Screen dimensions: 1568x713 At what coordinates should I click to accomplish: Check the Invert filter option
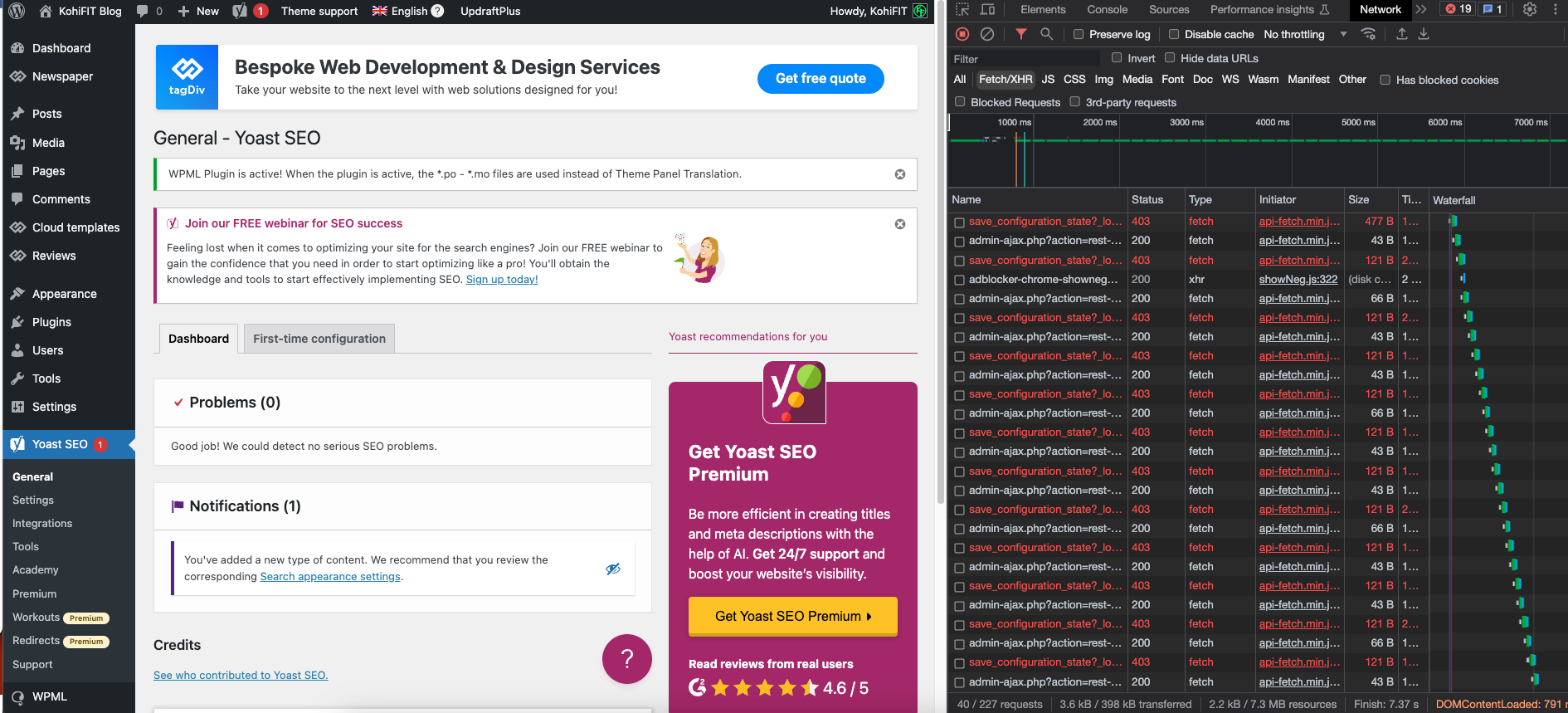point(1117,58)
